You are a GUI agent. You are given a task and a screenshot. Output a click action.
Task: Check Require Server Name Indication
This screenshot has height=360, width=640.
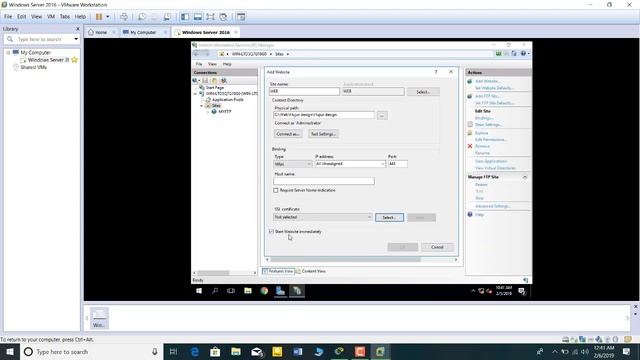point(276,190)
